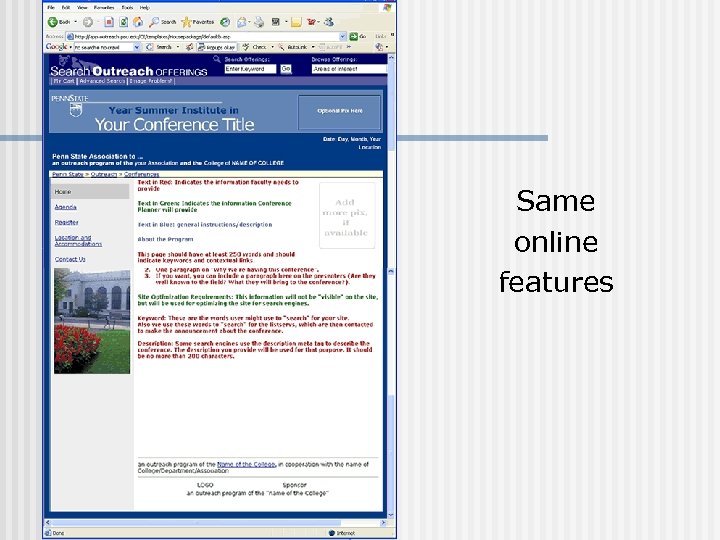The image size is (720, 540).
Task: Click the Done page icon in status bar
Action: [47, 533]
